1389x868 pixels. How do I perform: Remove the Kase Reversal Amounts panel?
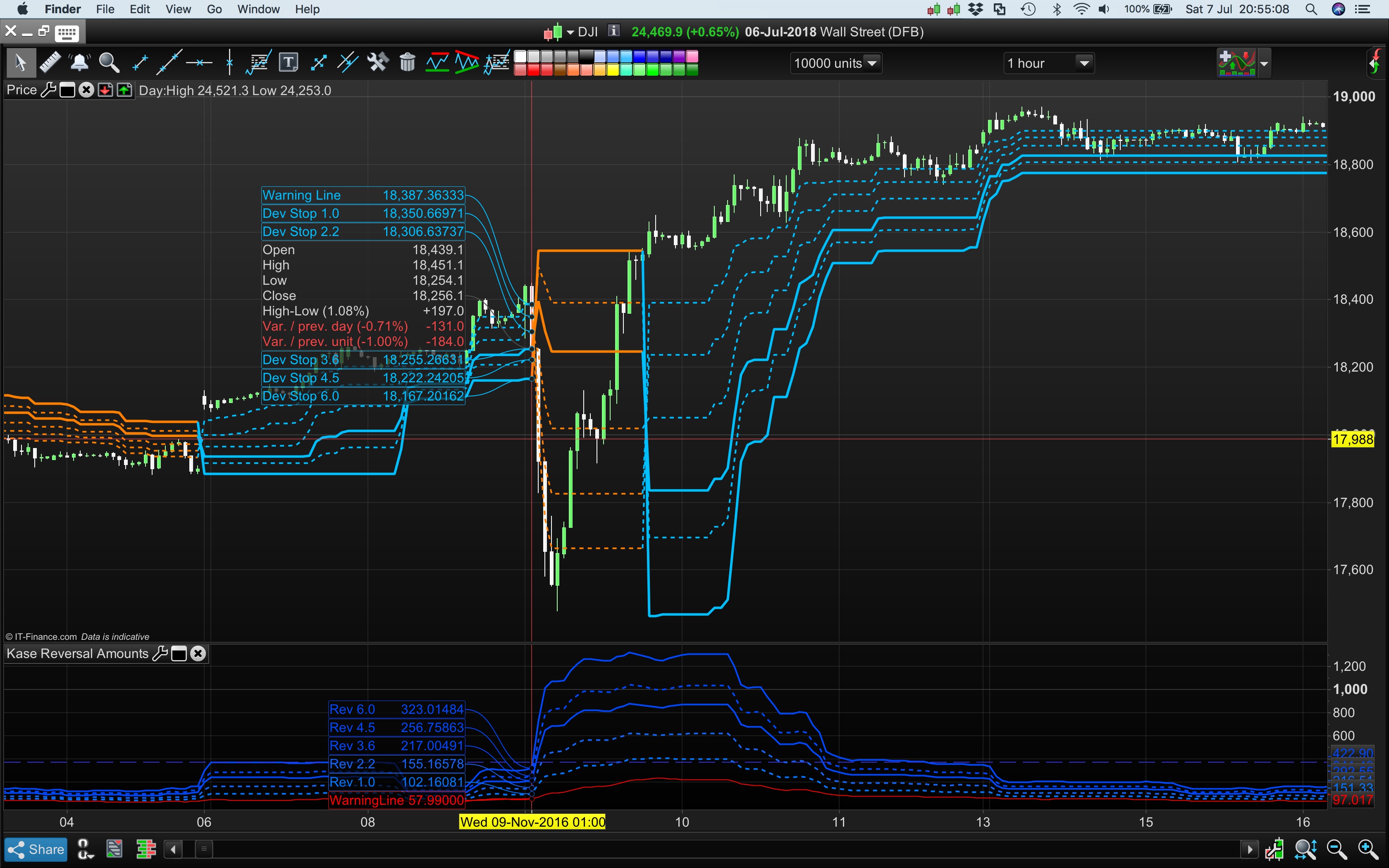[198, 653]
